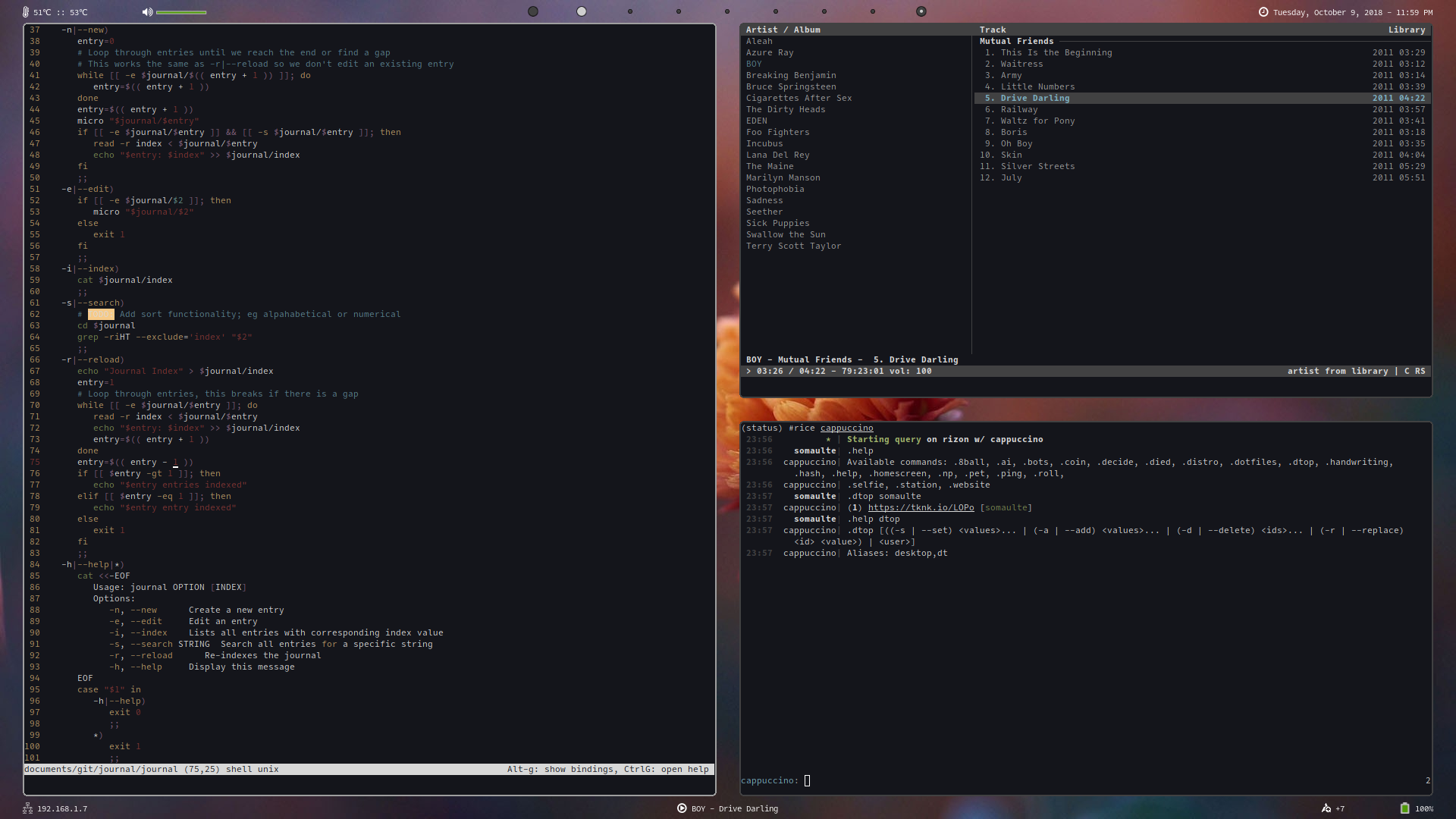Click the editor status bar file path
The width and height of the screenshot is (1456, 819).
click(101, 769)
